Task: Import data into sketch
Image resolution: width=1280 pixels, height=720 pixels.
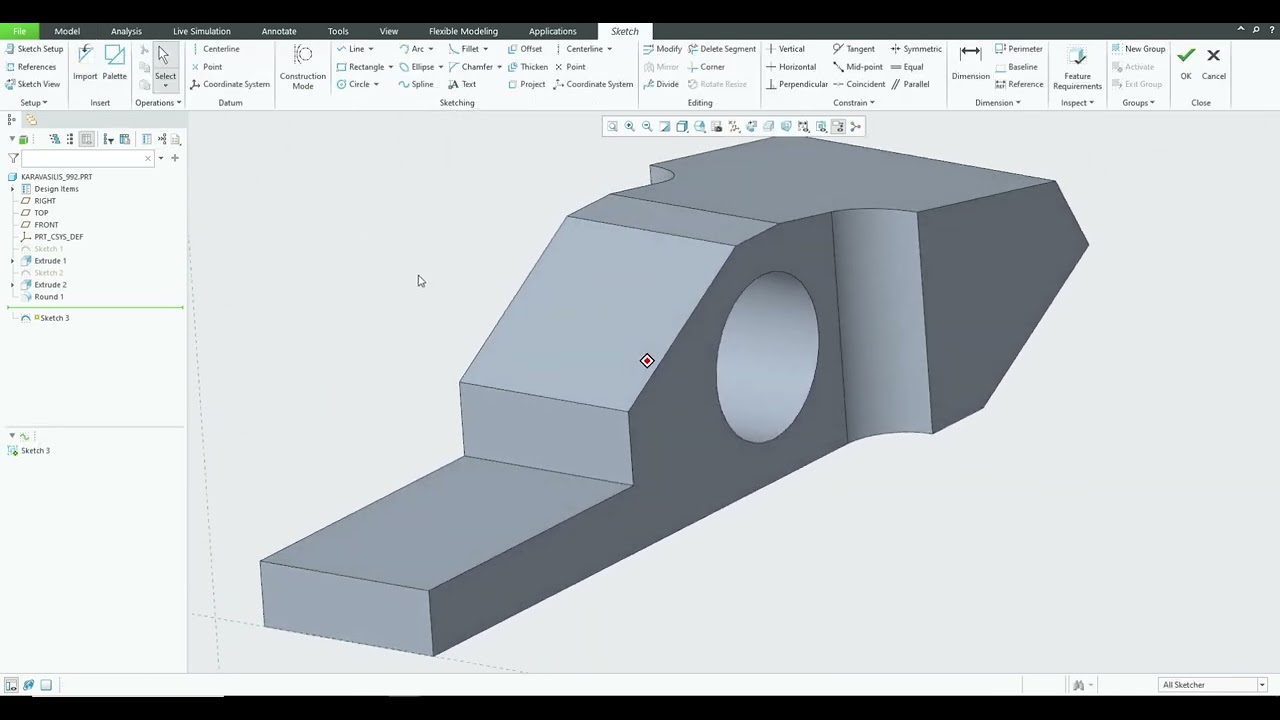Action: pos(85,62)
